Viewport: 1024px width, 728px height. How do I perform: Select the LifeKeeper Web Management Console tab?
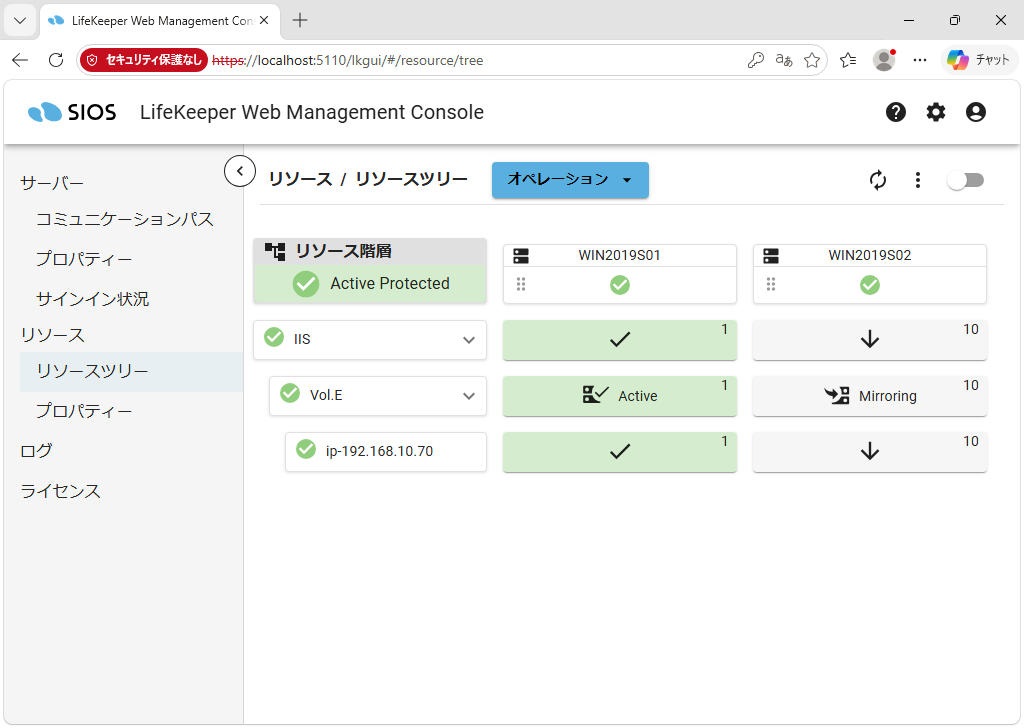[x=160, y=20]
